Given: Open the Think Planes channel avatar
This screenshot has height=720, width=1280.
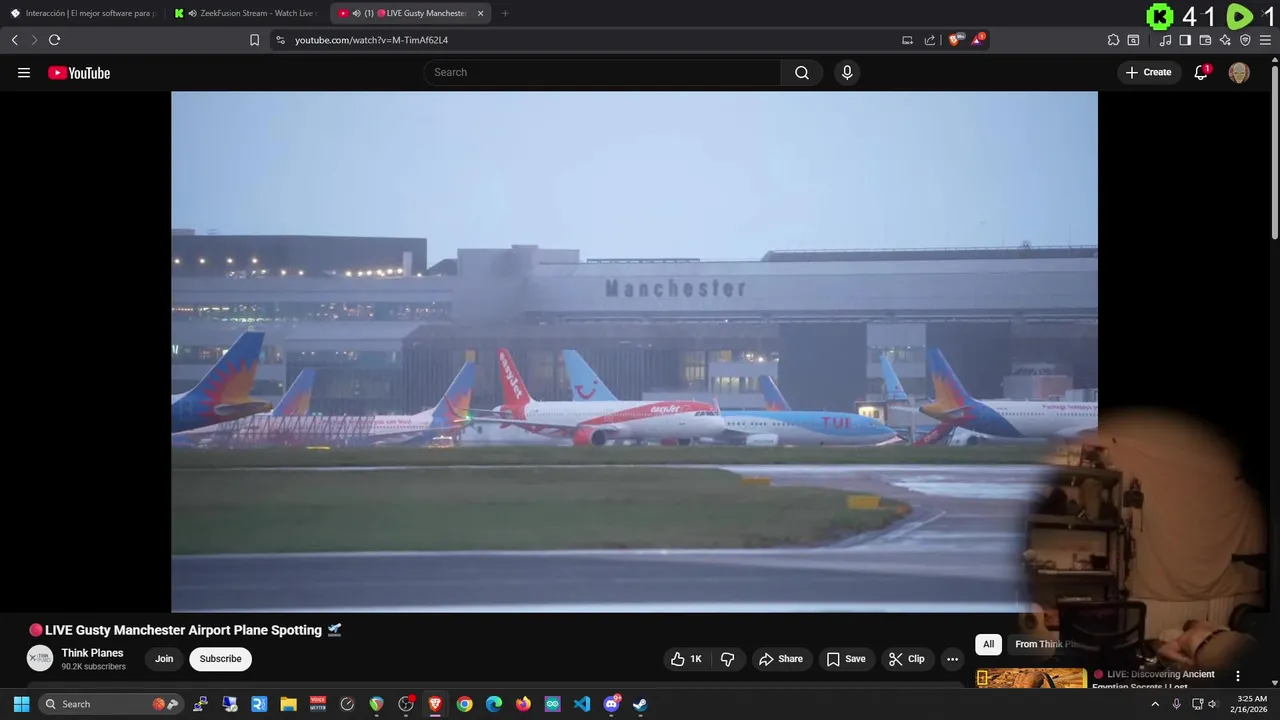Looking at the screenshot, I should (x=39, y=658).
